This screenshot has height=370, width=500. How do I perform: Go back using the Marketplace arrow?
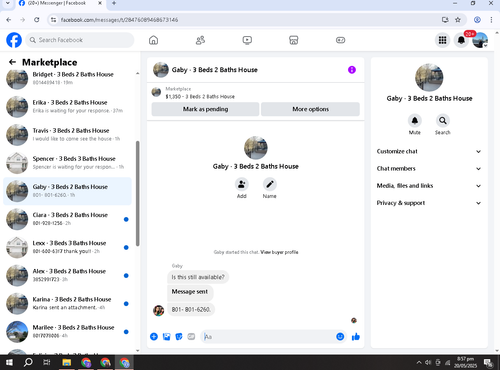(x=12, y=62)
